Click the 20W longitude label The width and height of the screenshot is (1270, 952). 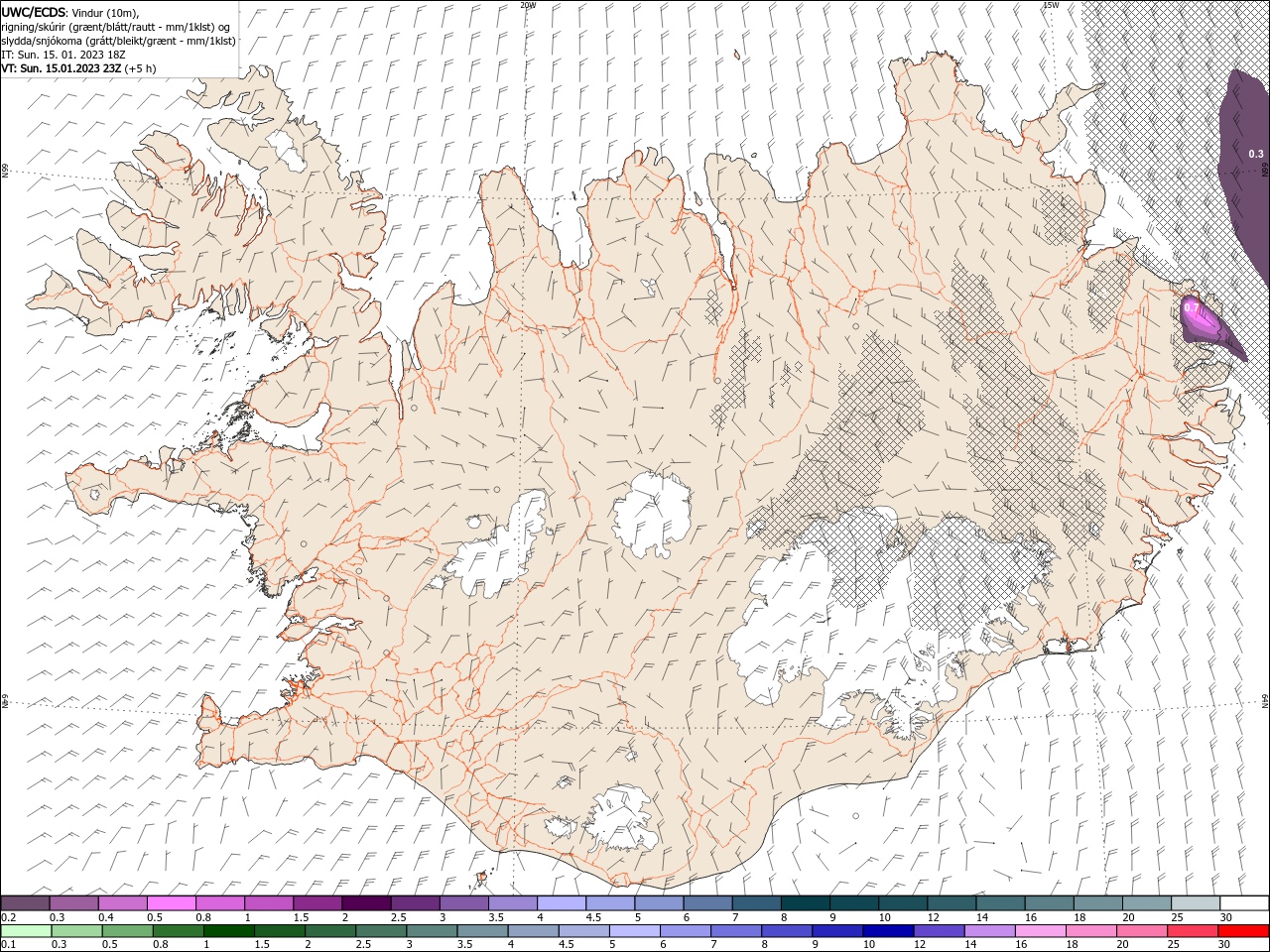click(x=528, y=5)
